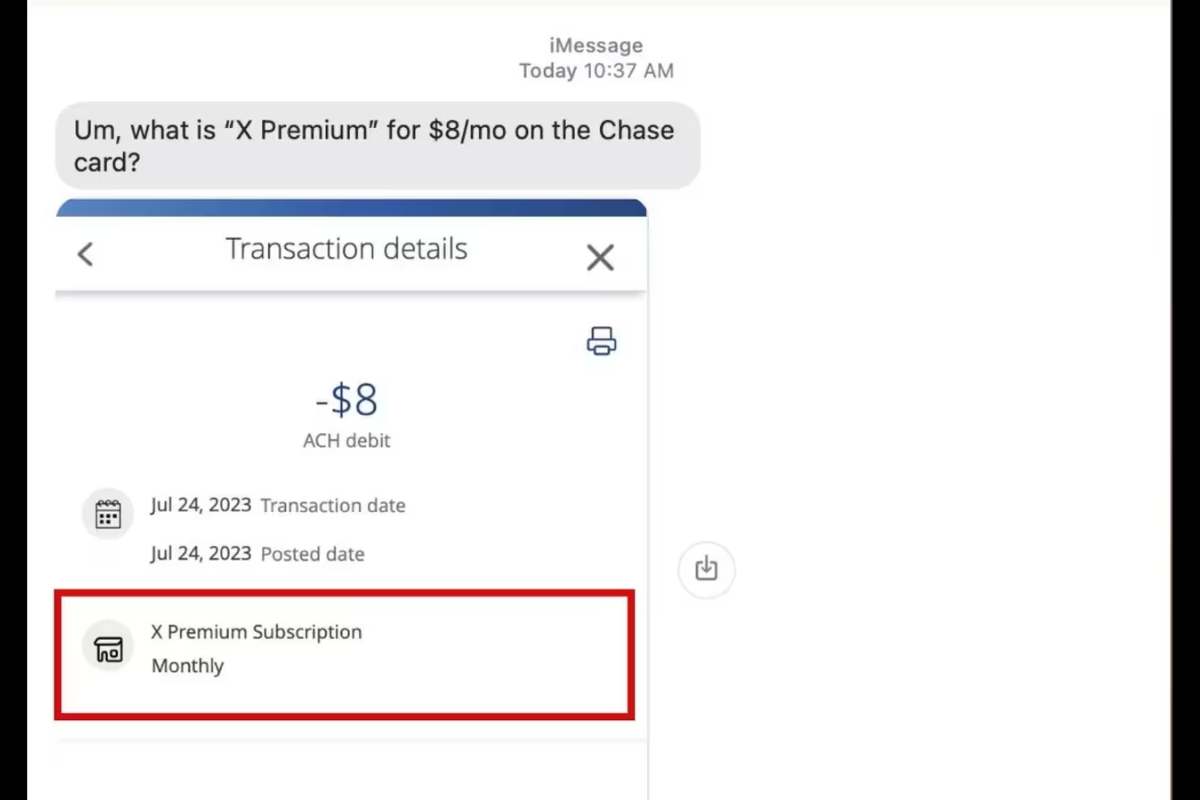Click the "Transaction details" heading

tap(346, 249)
